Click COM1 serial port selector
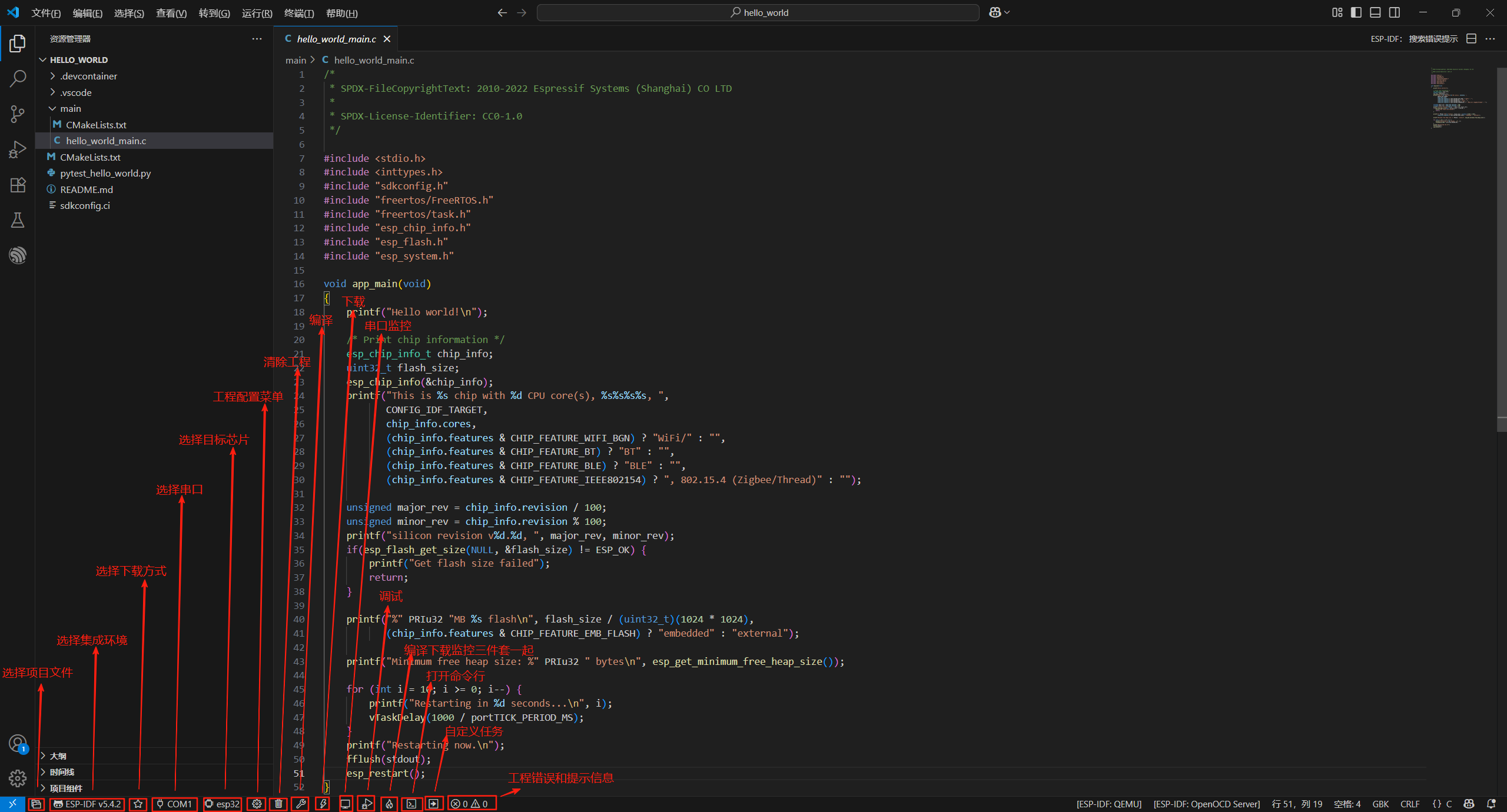1507x812 pixels. pos(175,804)
